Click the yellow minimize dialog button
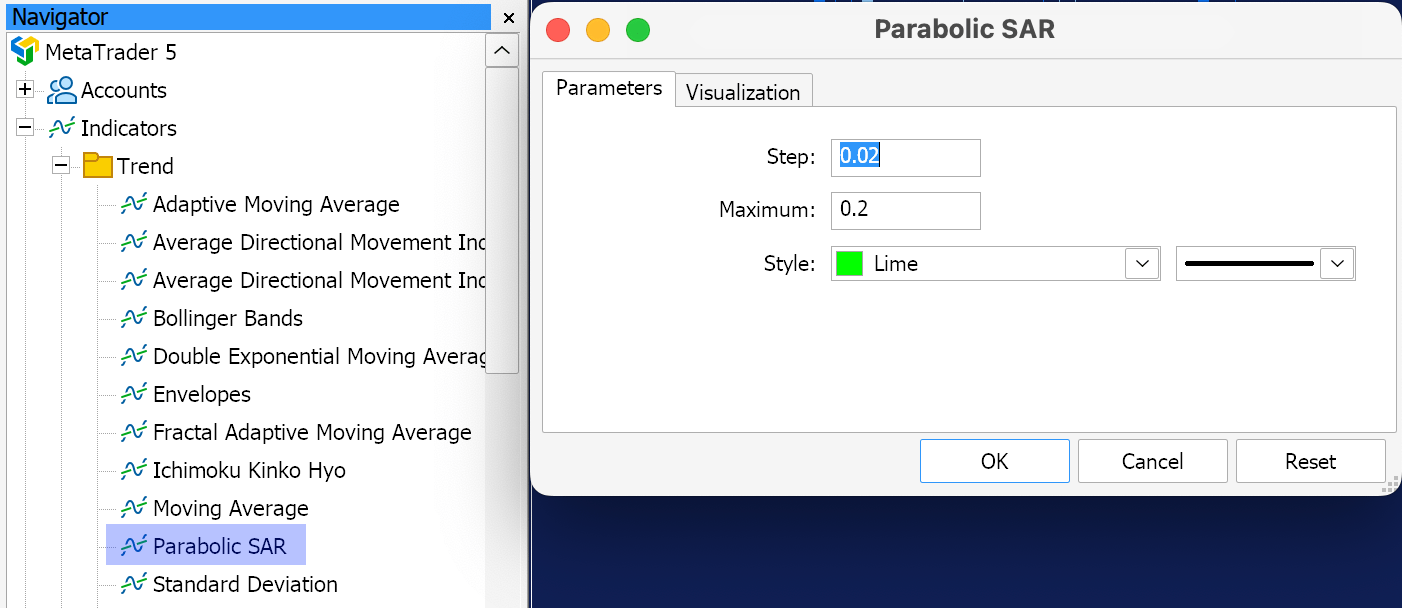This screenshot has height=608, width=1402. pos(598,30)
